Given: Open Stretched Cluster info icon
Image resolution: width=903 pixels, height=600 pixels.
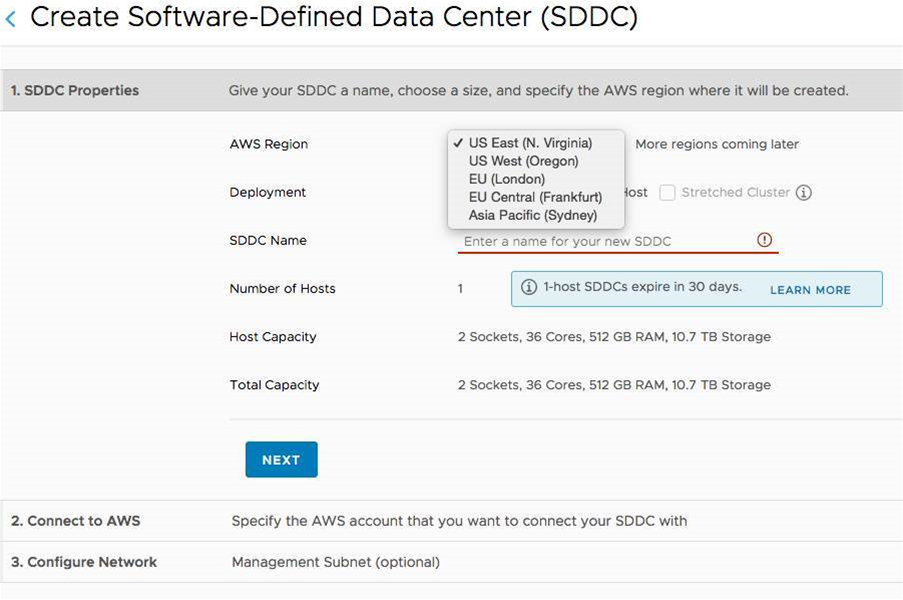Looking at the screenshot, I should [803, 192].
